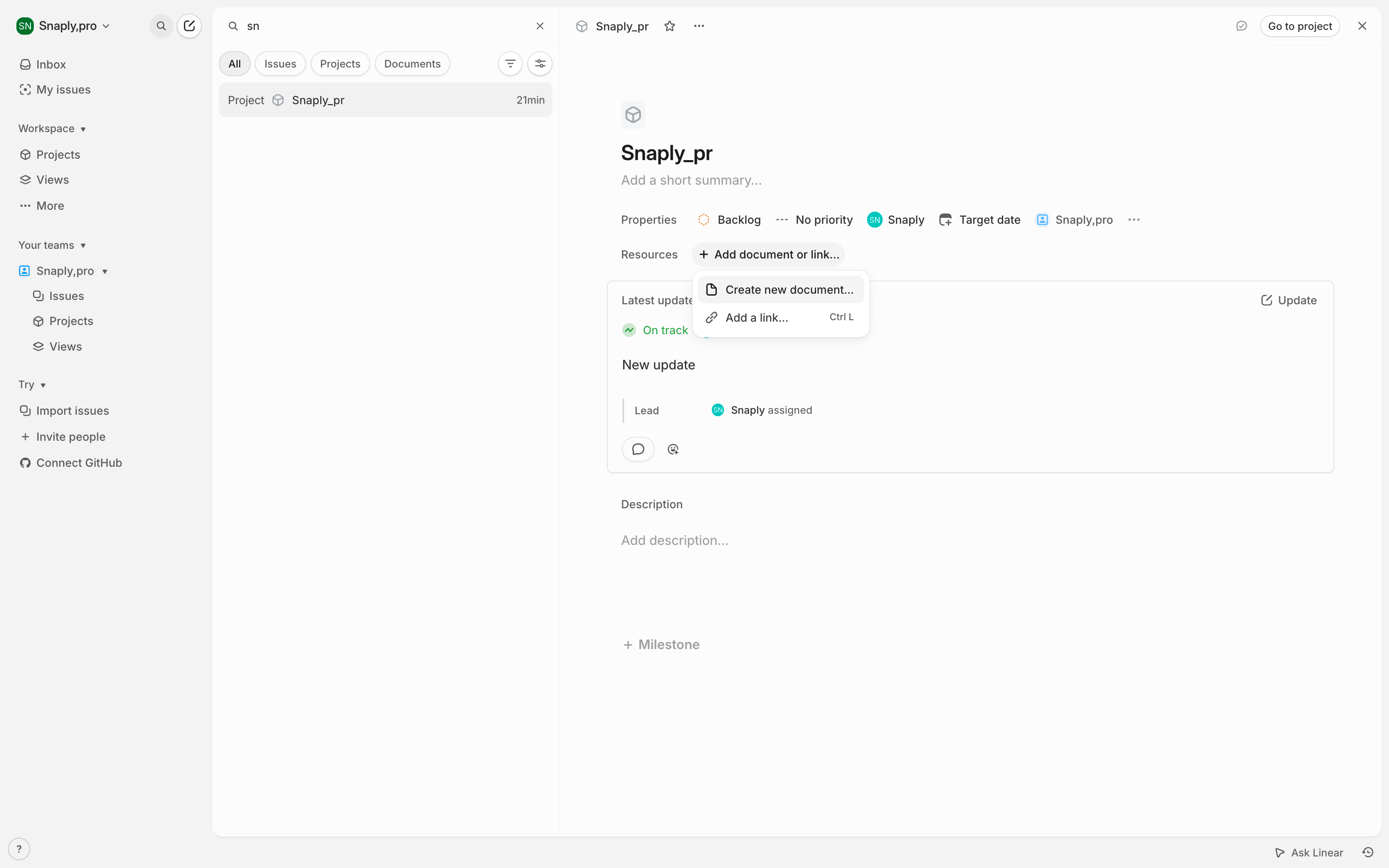Viewport: 1389px width, 868px height.
Task: Switch to the Documents search tab
Action: click(x=412, y=64)
